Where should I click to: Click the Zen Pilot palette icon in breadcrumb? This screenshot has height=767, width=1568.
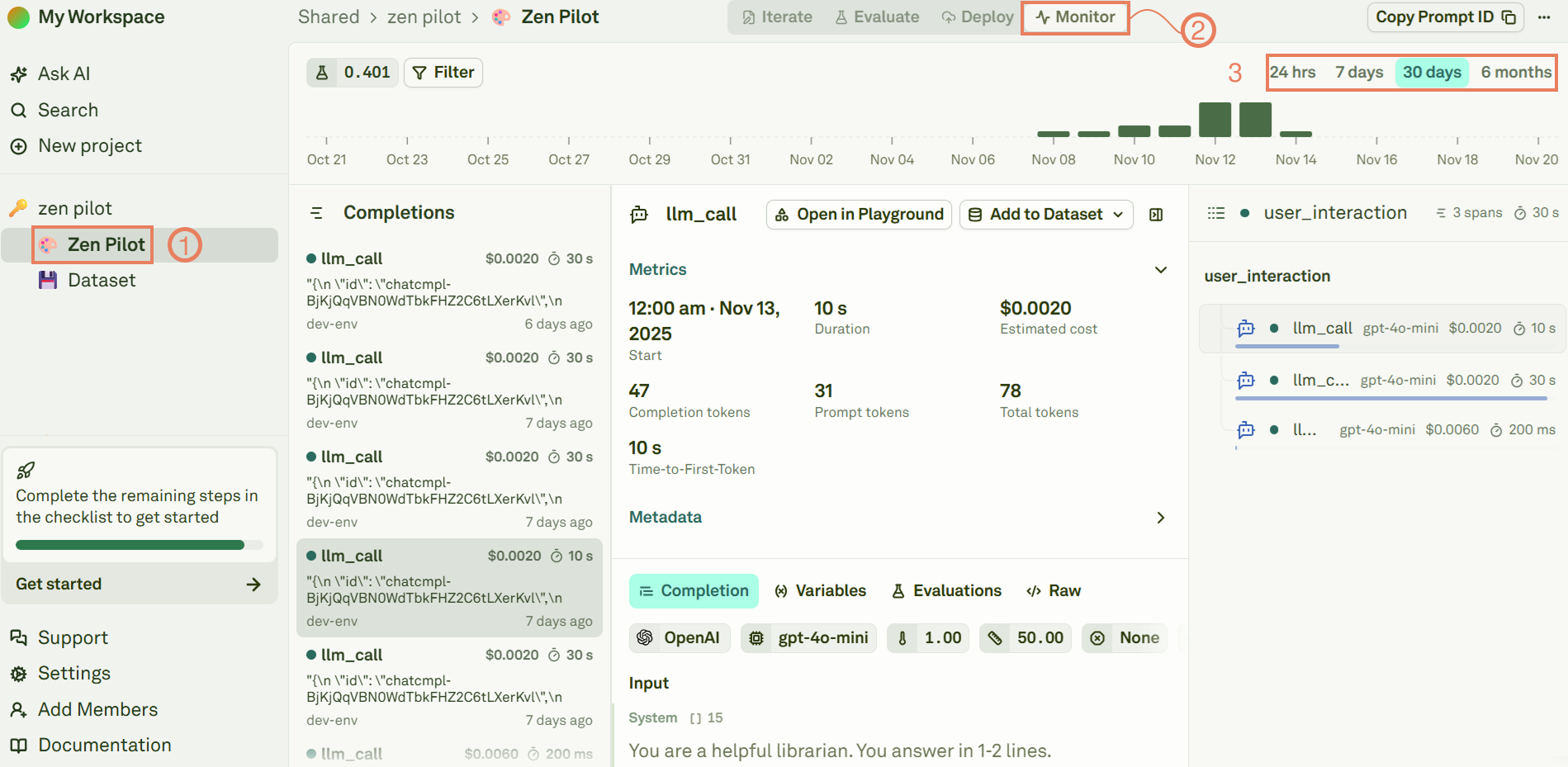(x=501, y=17)
